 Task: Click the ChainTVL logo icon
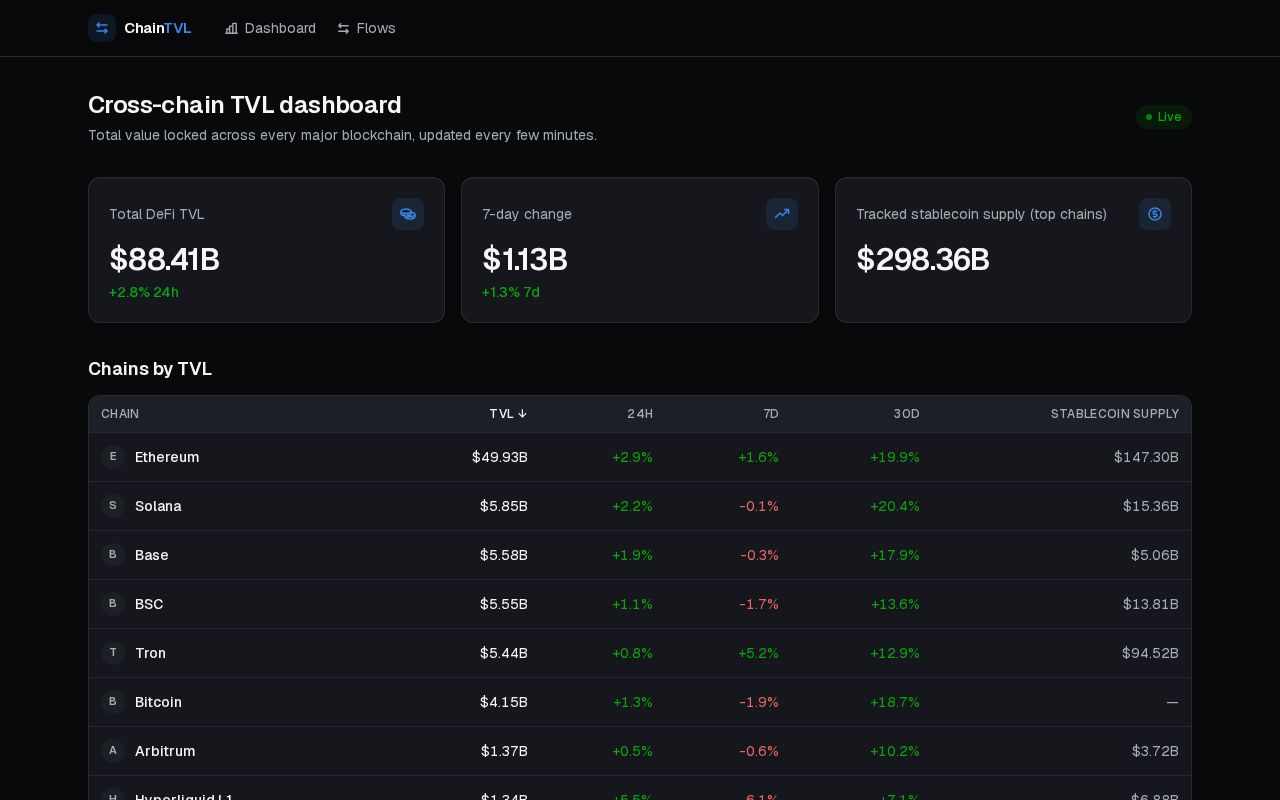coord(102,28)
